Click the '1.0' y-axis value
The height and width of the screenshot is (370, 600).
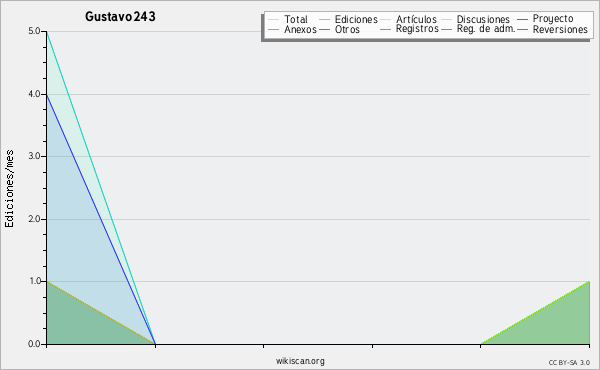[34, 281]
